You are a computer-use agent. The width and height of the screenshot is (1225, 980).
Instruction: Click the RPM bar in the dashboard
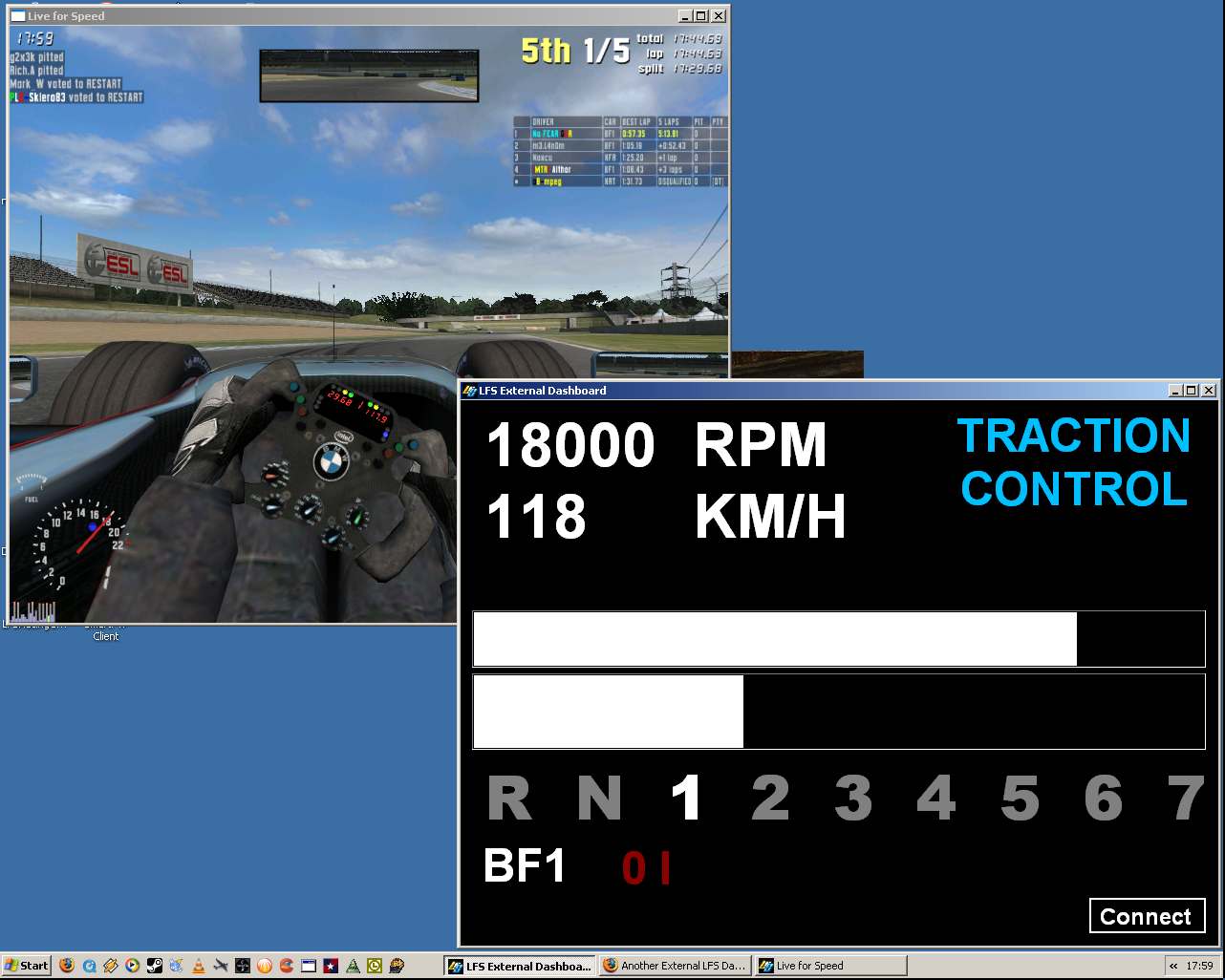tap(839, 639)
